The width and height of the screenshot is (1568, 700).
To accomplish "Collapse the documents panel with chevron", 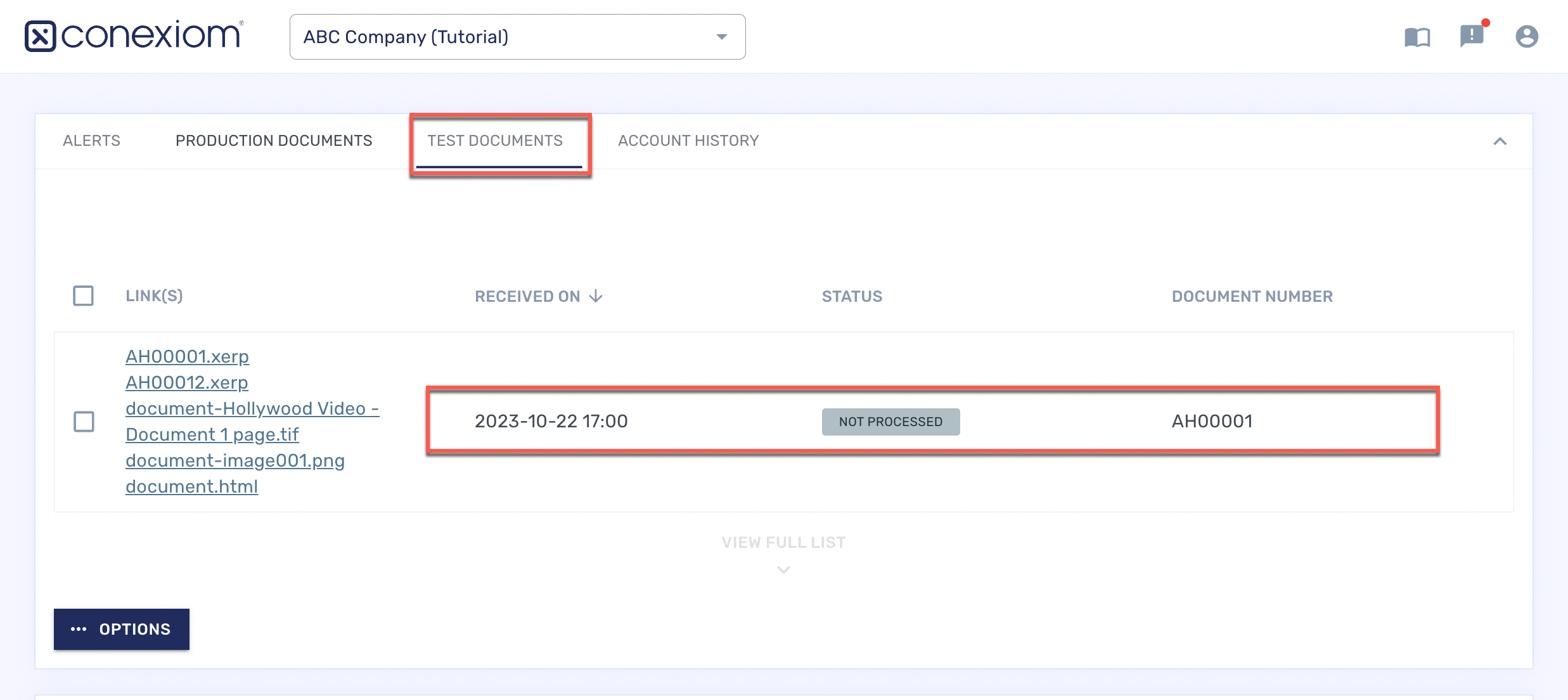I will click(x=1500, y=141).
